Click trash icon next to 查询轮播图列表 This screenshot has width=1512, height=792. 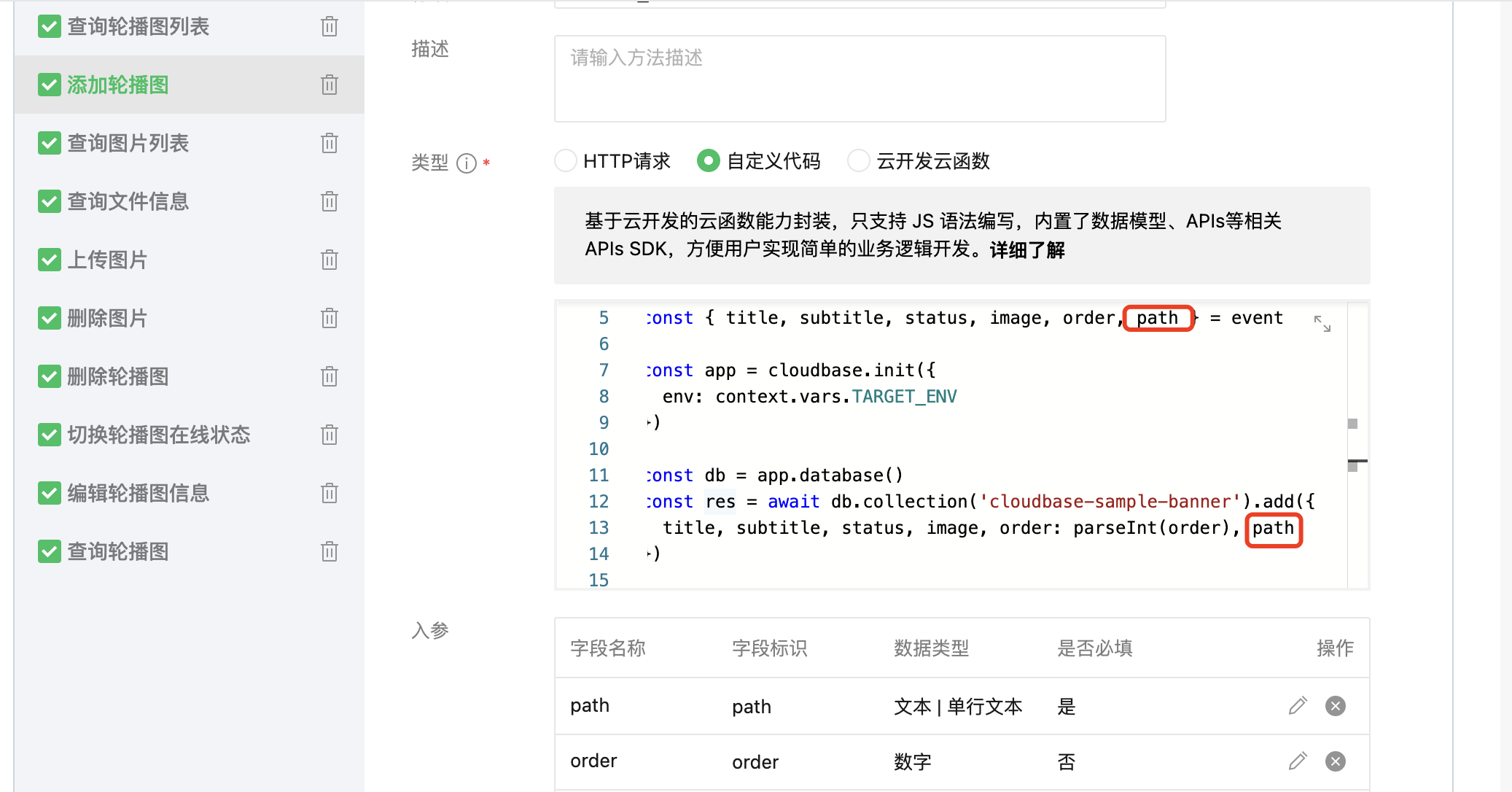[x=330, y=26]
